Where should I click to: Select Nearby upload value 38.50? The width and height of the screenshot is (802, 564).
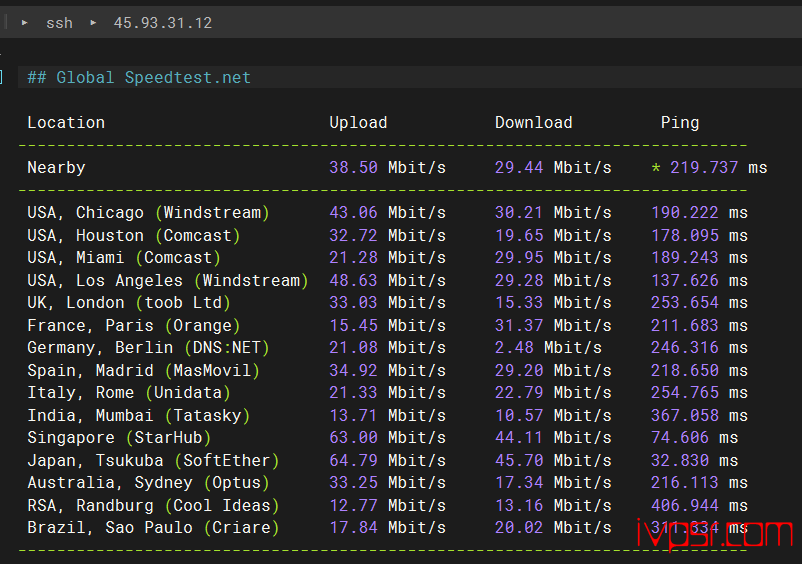353,168
